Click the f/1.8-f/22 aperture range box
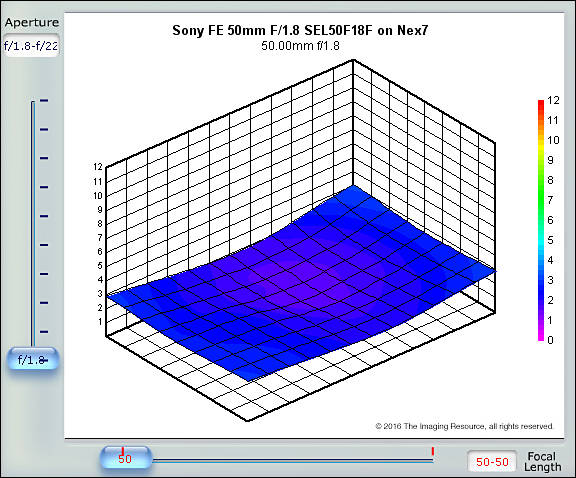Image resolution: width=576 pixels, height=478 pixels. [31, 46]
